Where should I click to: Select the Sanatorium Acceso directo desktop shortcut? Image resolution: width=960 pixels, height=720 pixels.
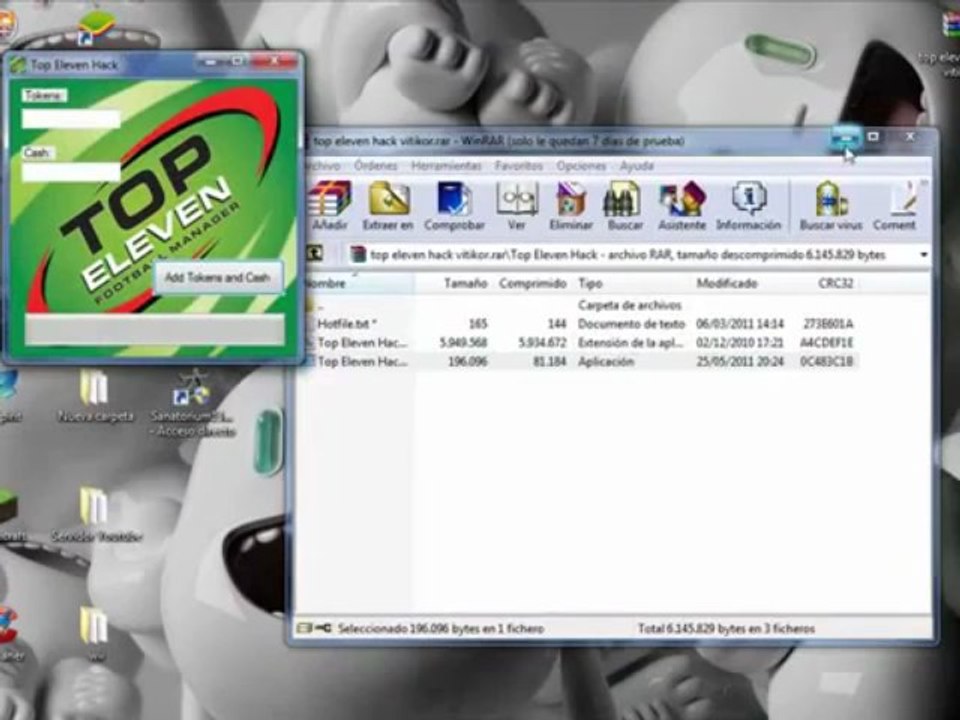[193, 404]
